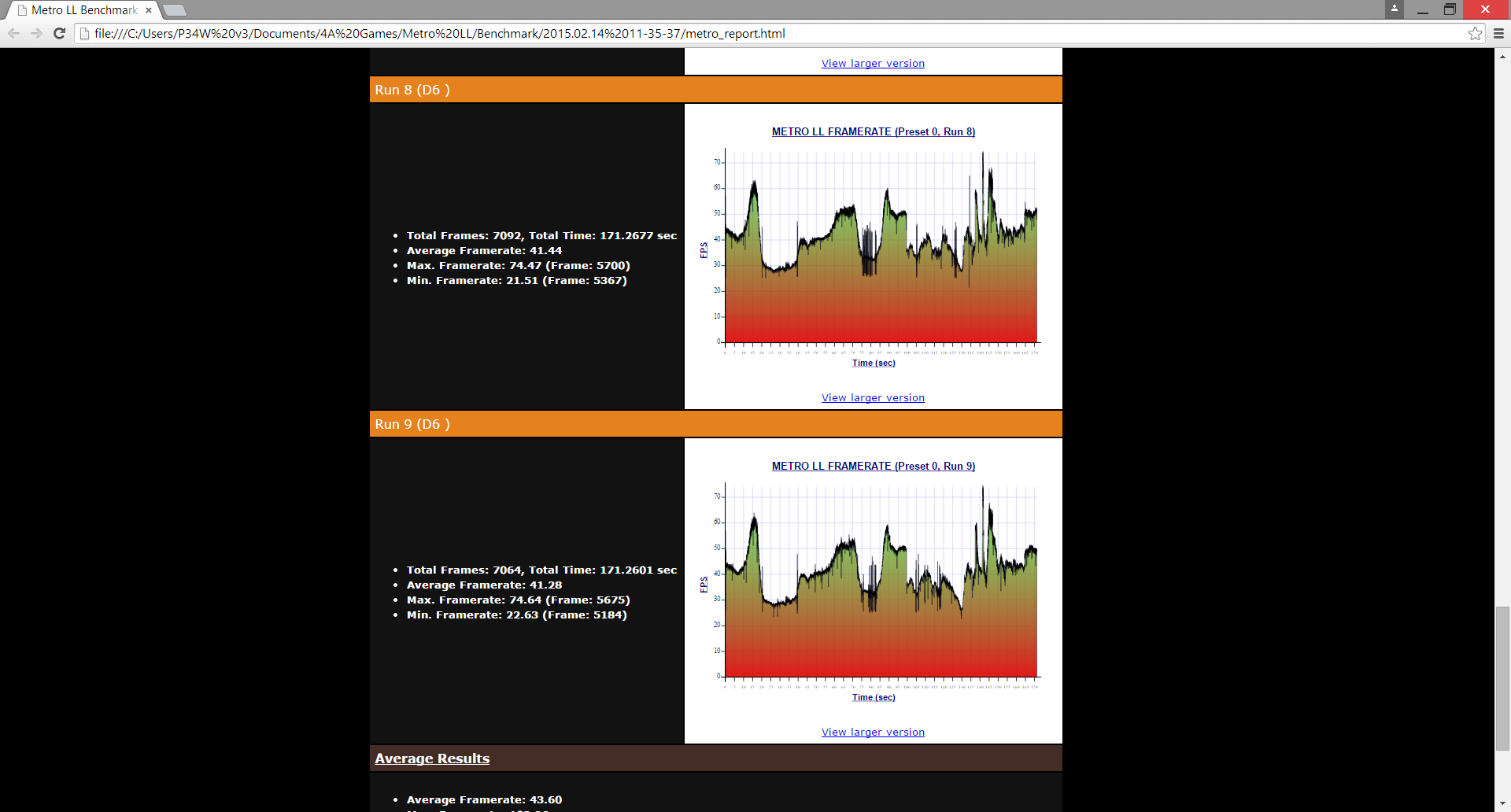
Task: Open a new browser tab
Action: [175, 10]
